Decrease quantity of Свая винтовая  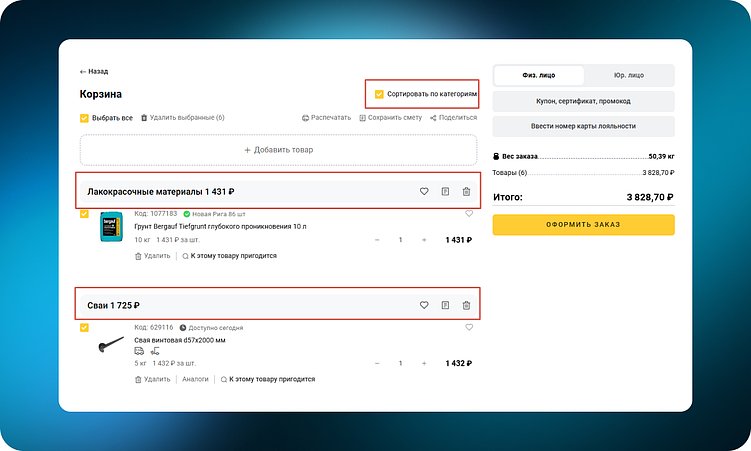pyautogui.click(x=377, y=363)
